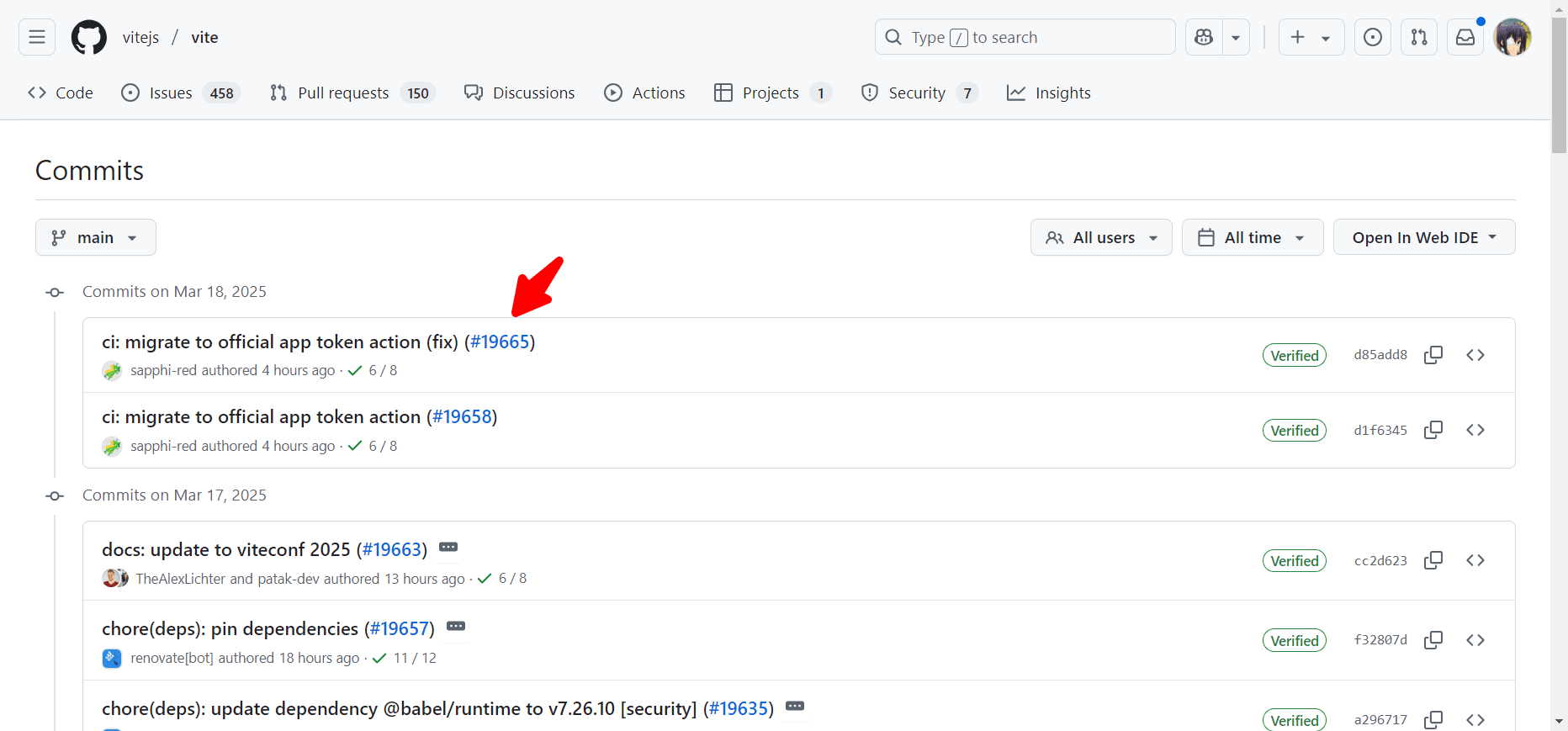Copy full SHA for d85add8
This screenshot has width=1568, height=731.
point(1433,355)
